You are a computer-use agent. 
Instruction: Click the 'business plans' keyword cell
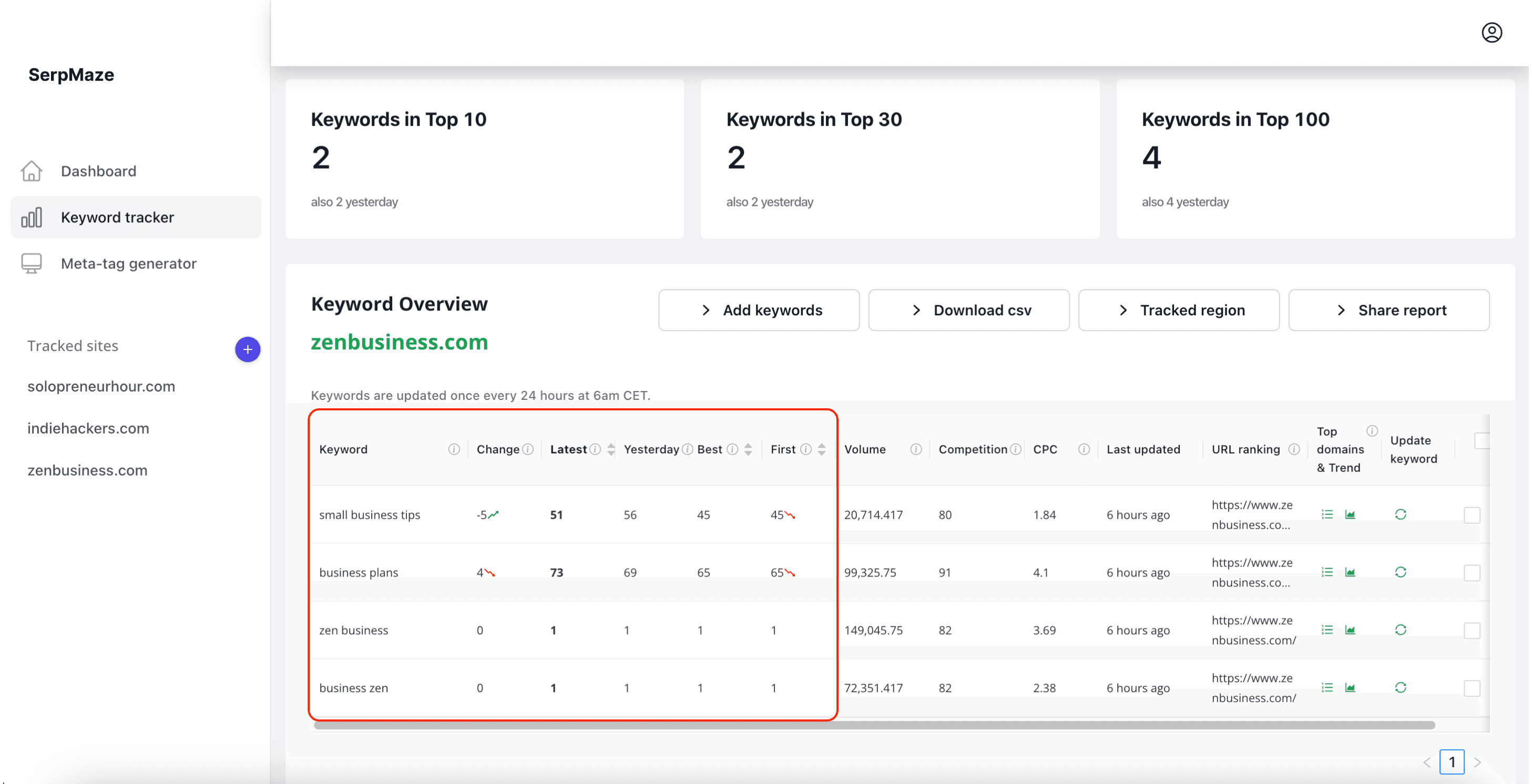click(359, 572)
